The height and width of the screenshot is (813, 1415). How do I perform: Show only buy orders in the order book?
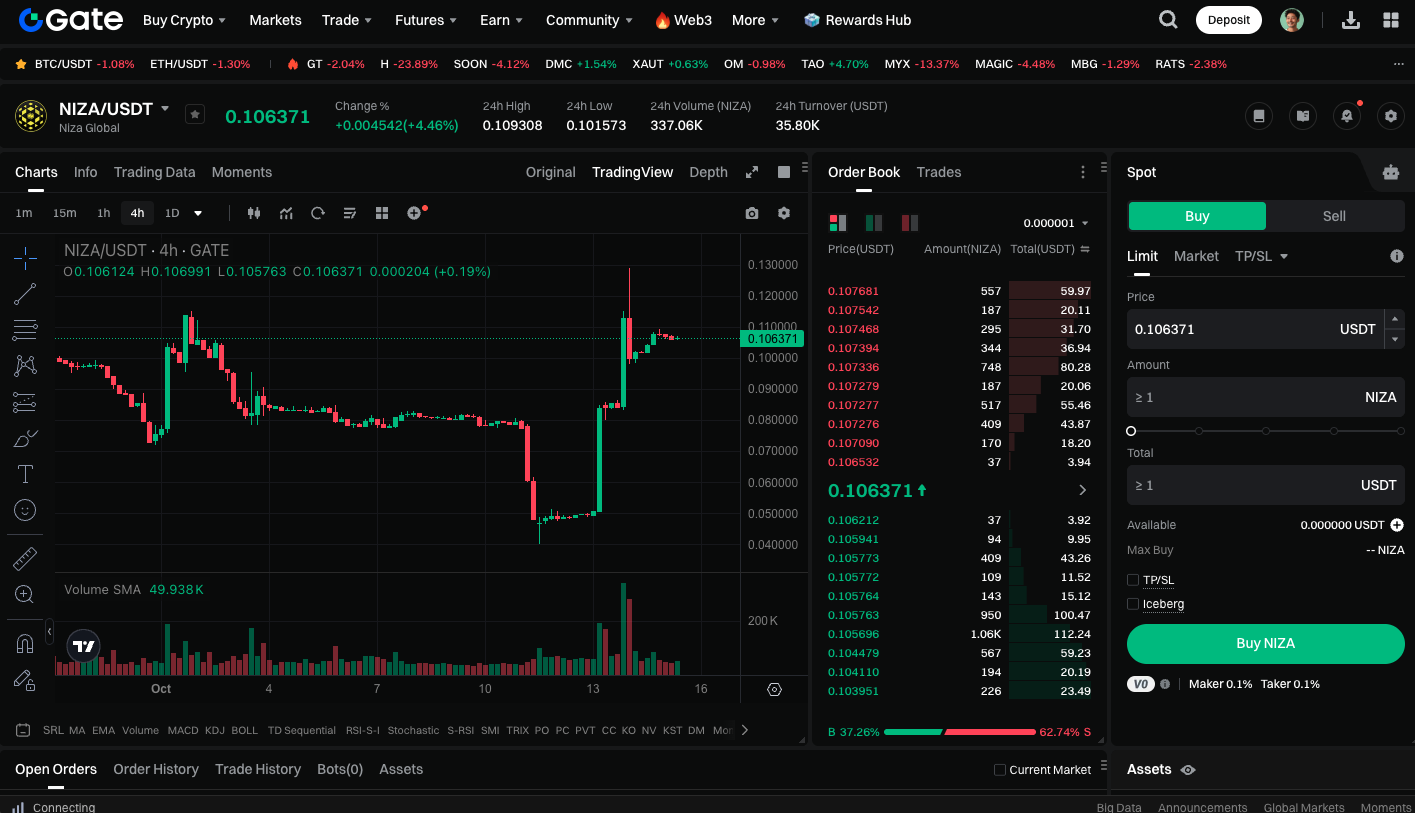pyautogui.click(x=874, y=223)
